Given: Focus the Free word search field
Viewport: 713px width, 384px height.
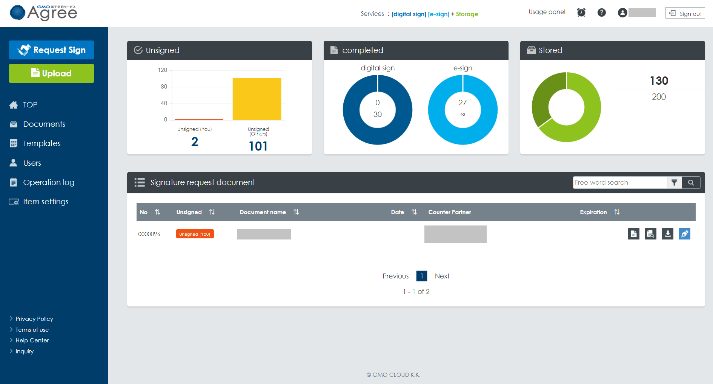Looking at the screenshot, I should click(620, 182).
